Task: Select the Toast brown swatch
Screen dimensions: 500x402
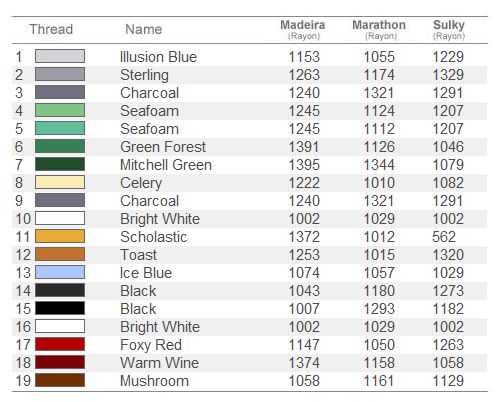Action: click(x=60, y=254)
